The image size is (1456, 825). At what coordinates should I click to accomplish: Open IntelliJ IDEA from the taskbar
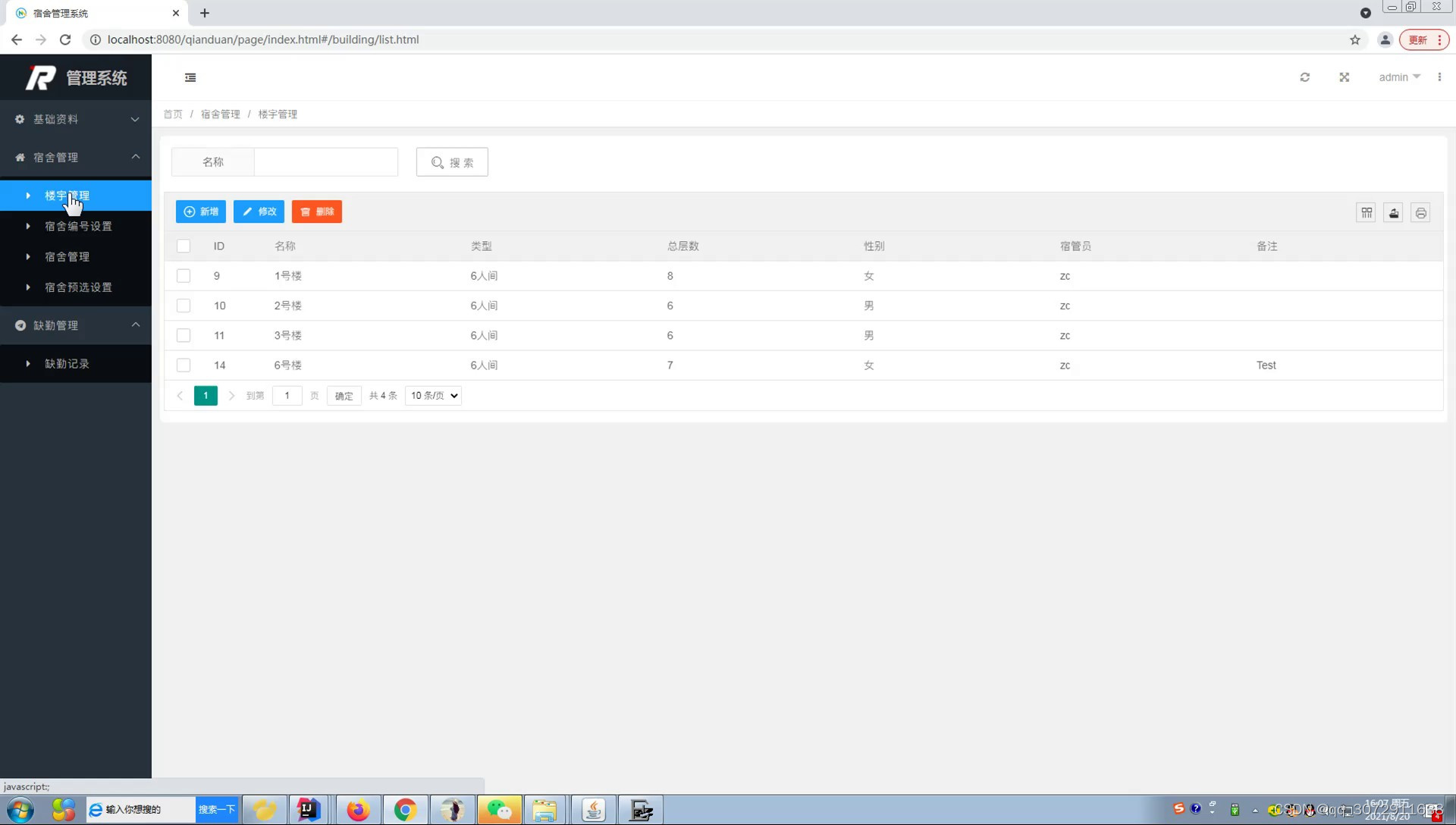309,810
